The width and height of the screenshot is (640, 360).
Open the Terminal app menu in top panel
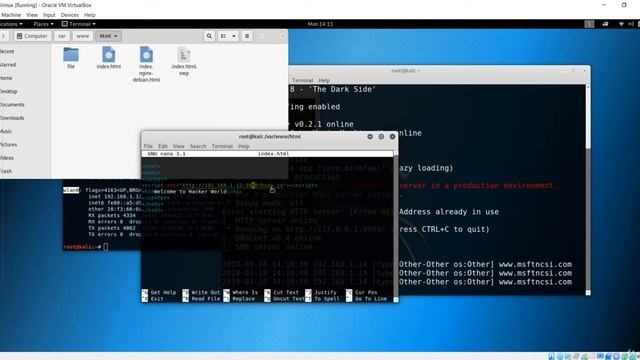tap(79, 24)
